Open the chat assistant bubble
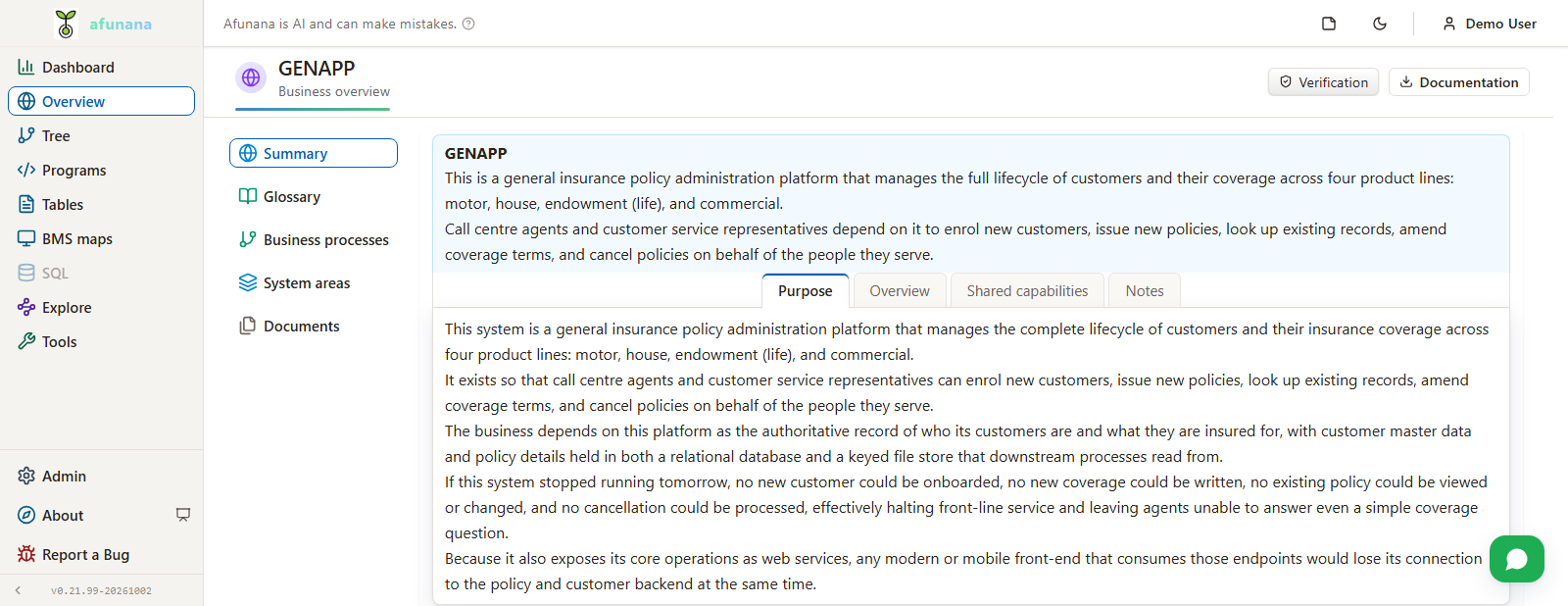The width and height of the screenshot is (1568, 606). point(1517,559)
